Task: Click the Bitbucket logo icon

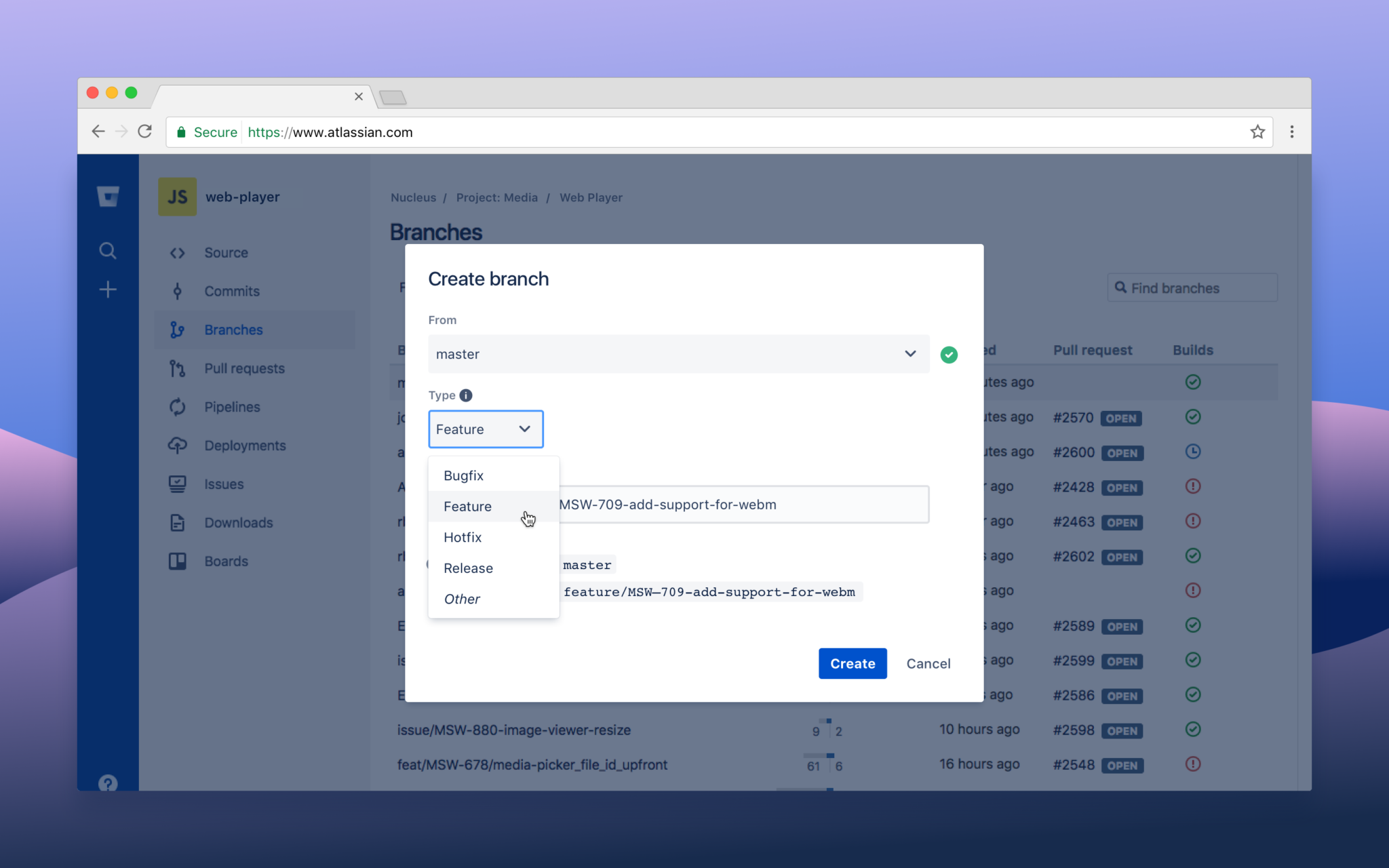Action: 108,197
